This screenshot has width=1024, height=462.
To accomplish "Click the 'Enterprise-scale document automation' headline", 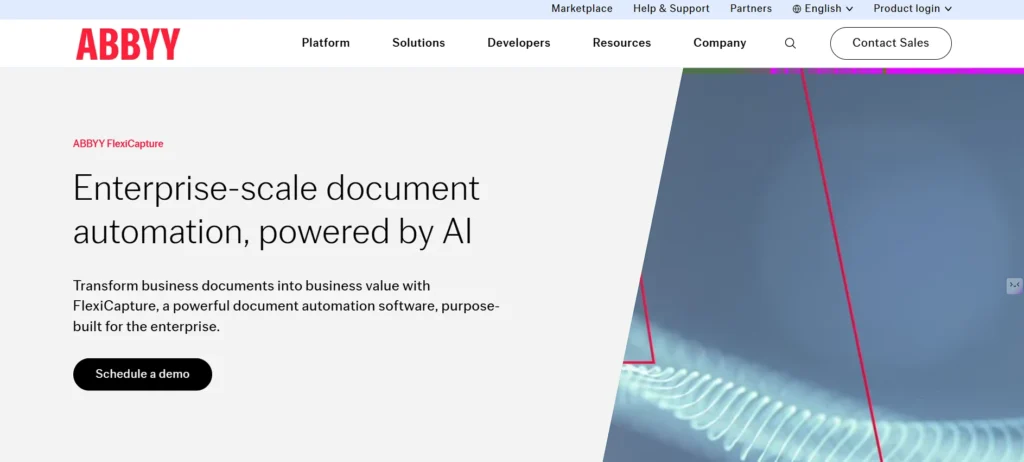I will (x=276, y=210).
